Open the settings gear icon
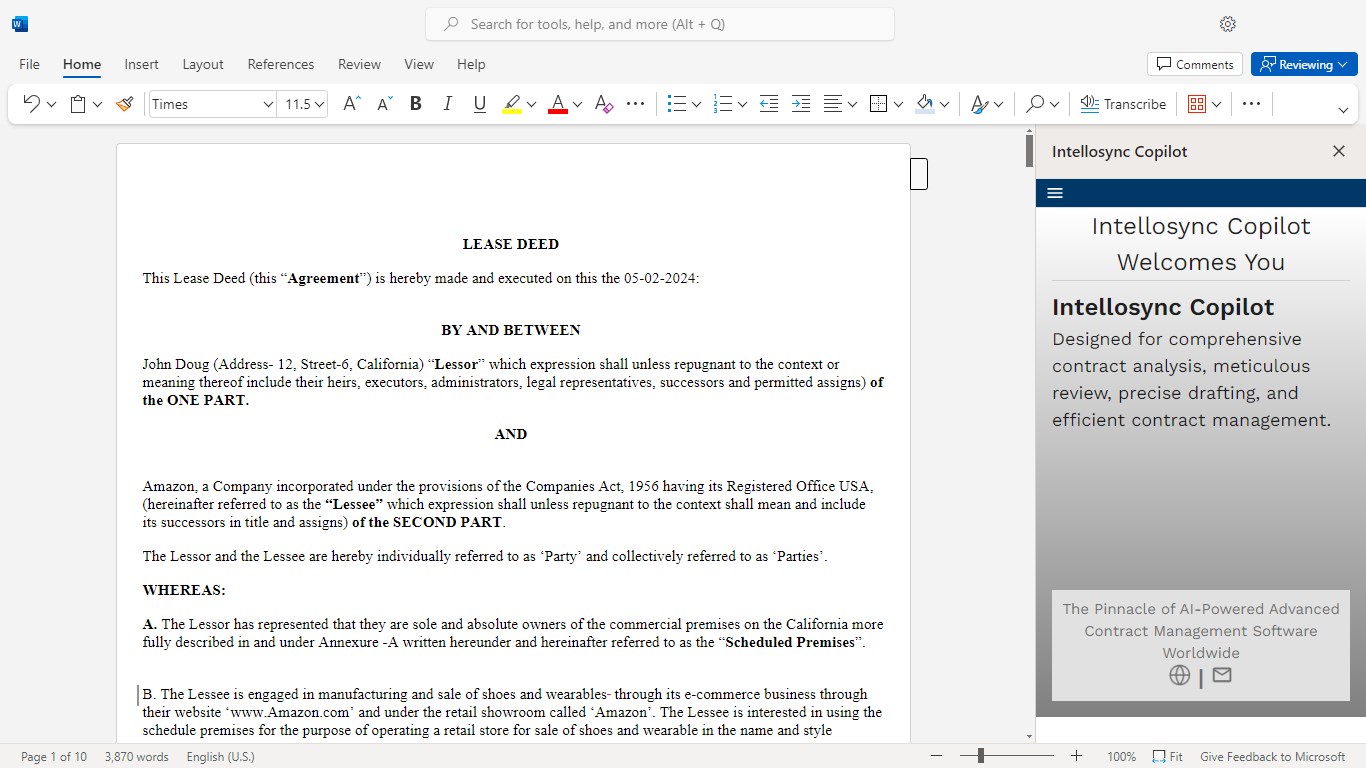This screenshot has width=1366, height=768. point(1228,24)
